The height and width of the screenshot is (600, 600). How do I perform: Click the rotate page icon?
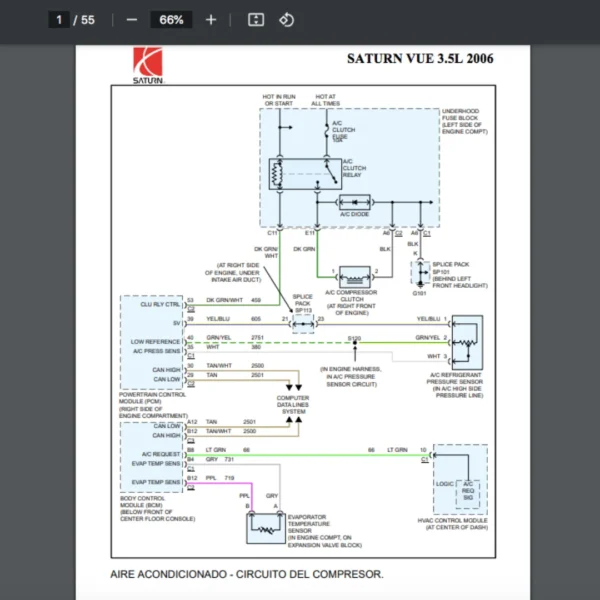(286, 20)
